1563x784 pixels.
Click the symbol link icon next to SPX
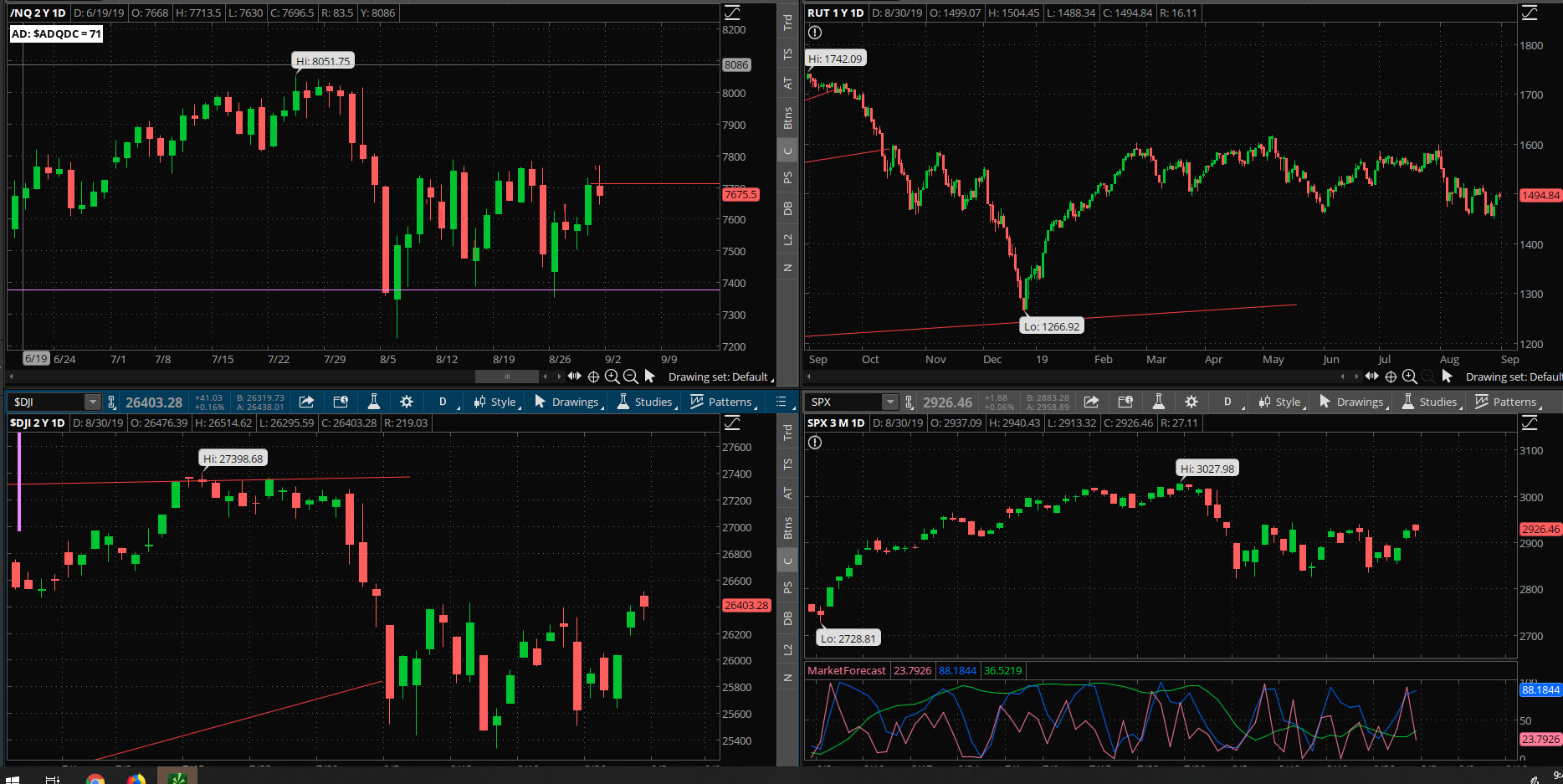(x=909, y=402)
